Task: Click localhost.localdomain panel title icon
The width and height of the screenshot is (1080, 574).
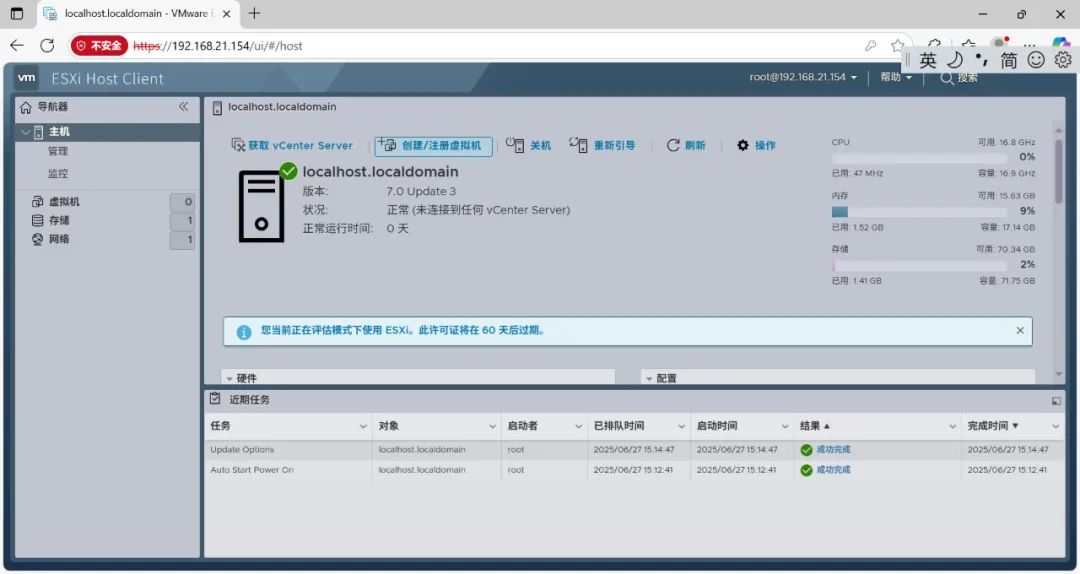Action: pos(217,107)
